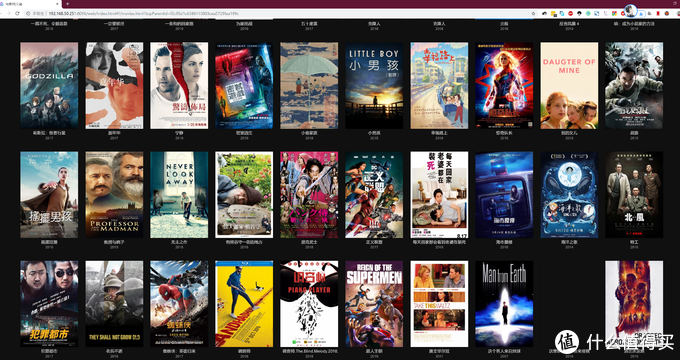Close the current movie library tab
Viewport: 680px width, 360px height.
point(57,4)
